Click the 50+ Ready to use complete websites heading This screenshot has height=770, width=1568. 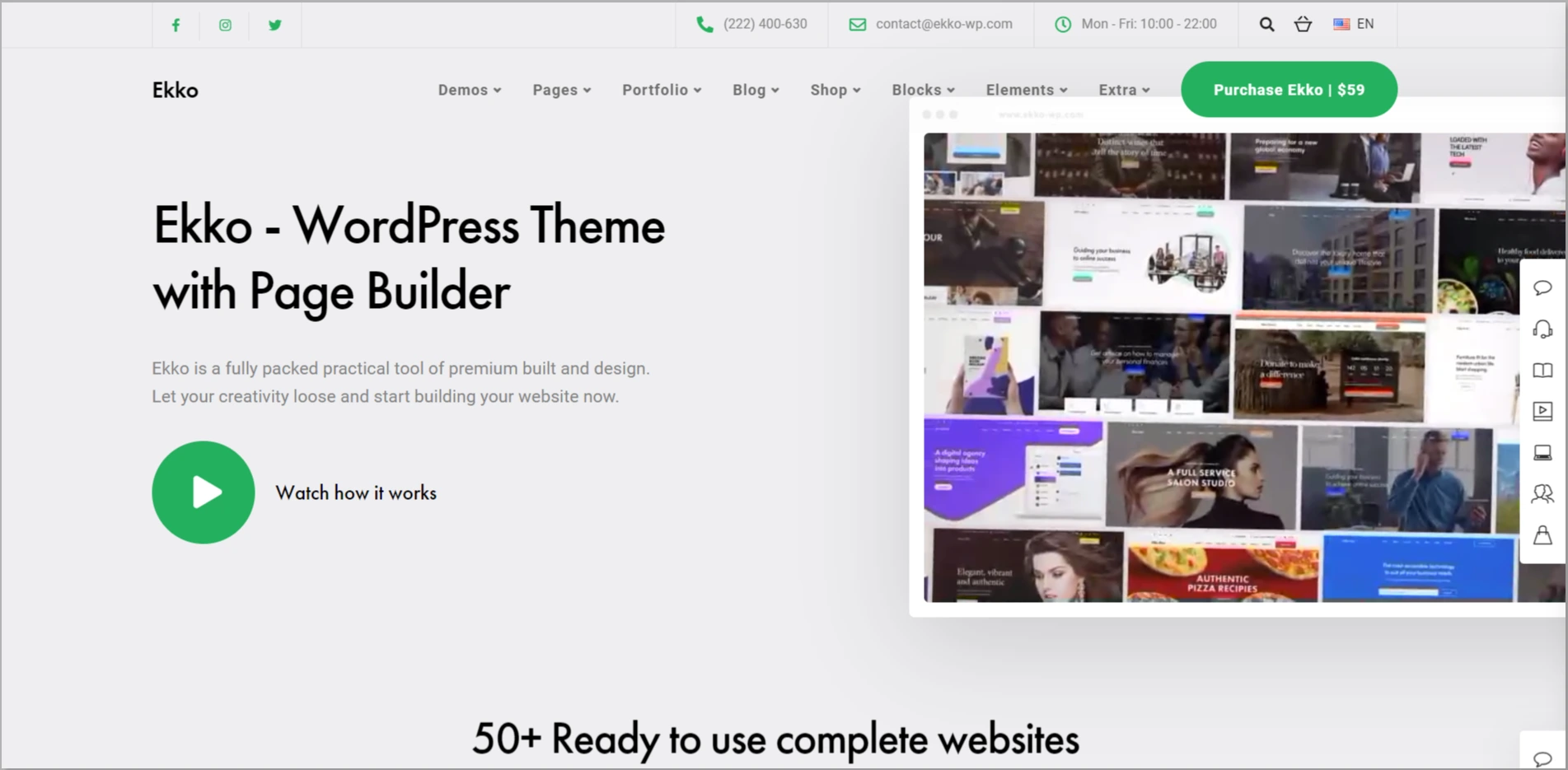point(775,739)
